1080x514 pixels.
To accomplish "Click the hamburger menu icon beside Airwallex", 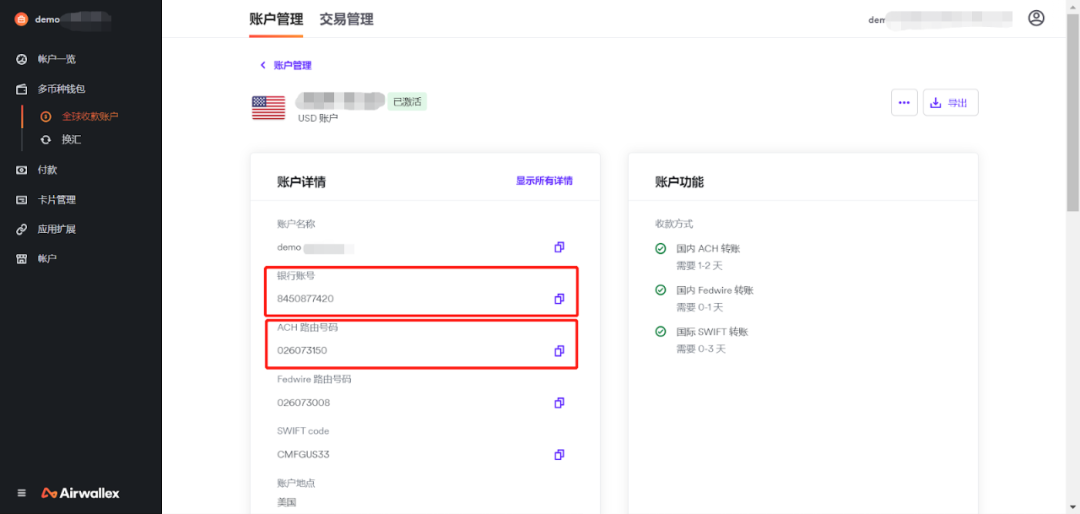I will point(22,493).
